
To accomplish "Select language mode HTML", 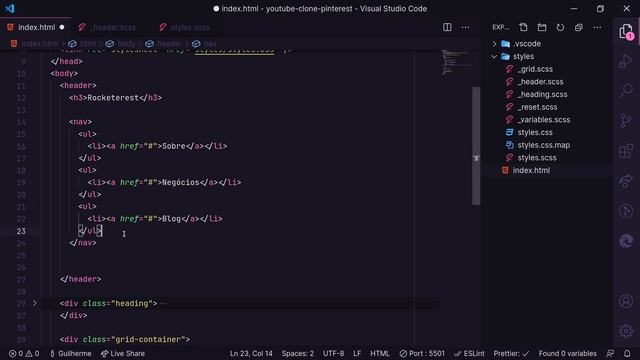I will click(x=380, y=353).
